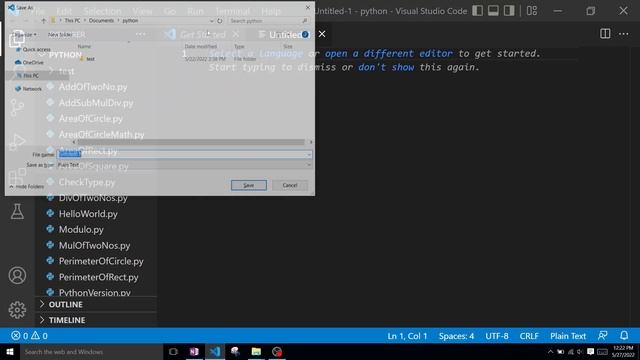
Task: Sort files by Date modified column
Action: coord(200,47)
